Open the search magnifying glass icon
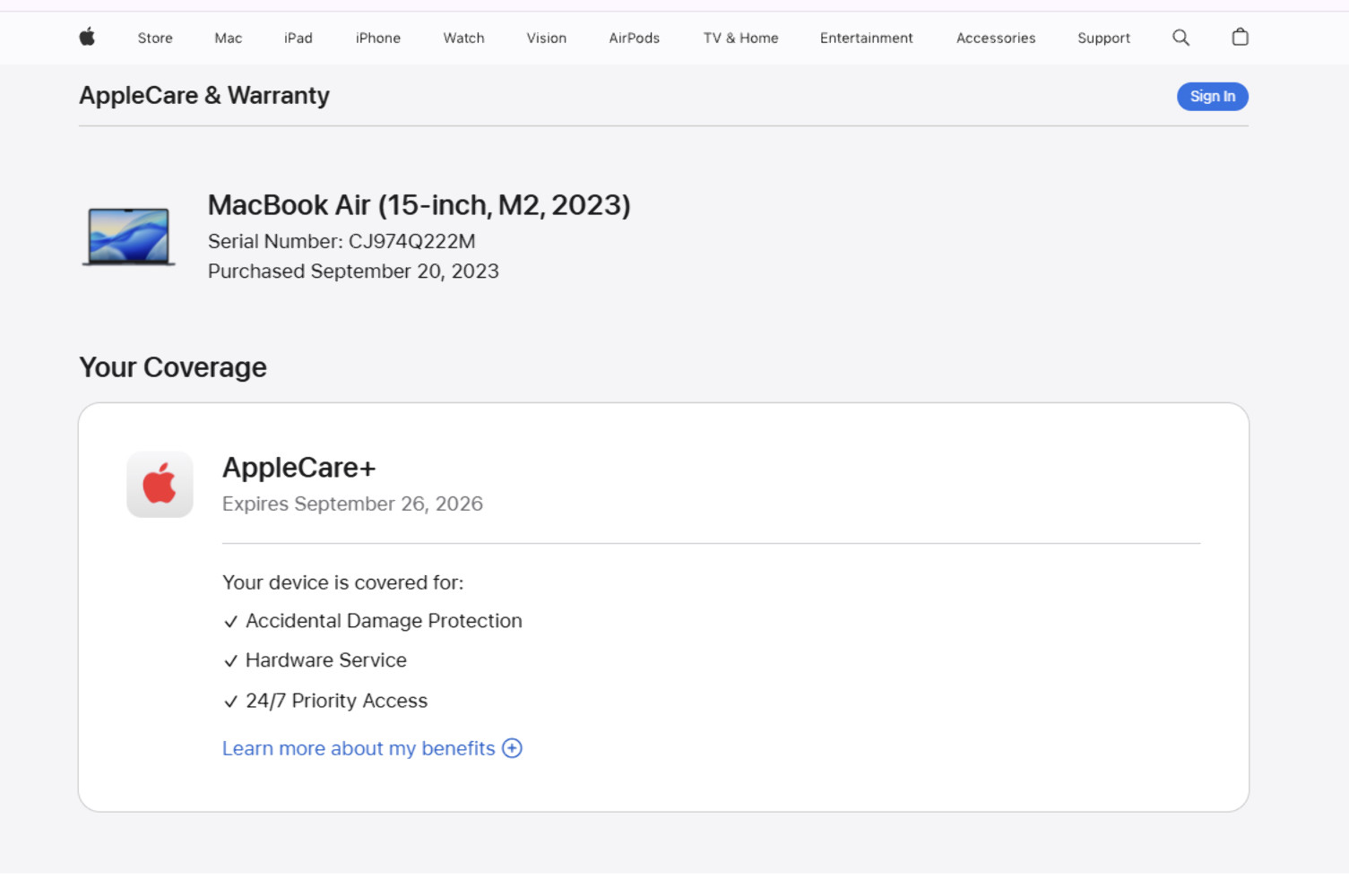The image size is (1349, 896). (1180, 38)
